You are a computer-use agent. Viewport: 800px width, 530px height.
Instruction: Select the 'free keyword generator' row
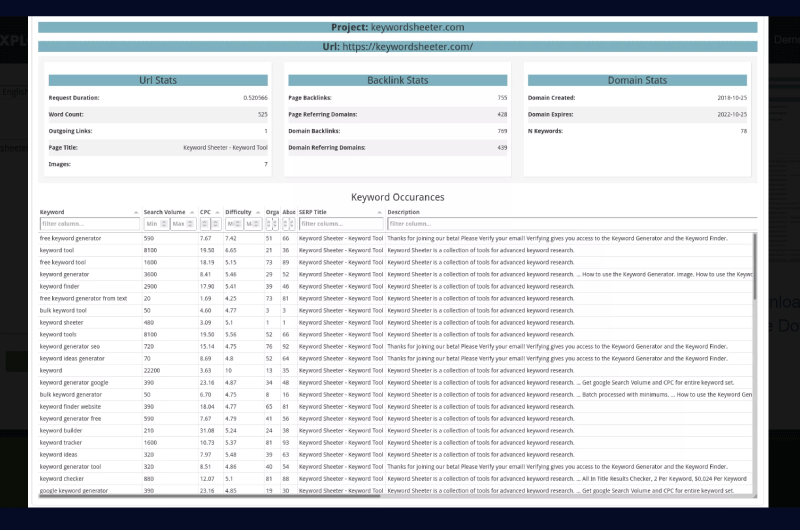click(395, 238)
